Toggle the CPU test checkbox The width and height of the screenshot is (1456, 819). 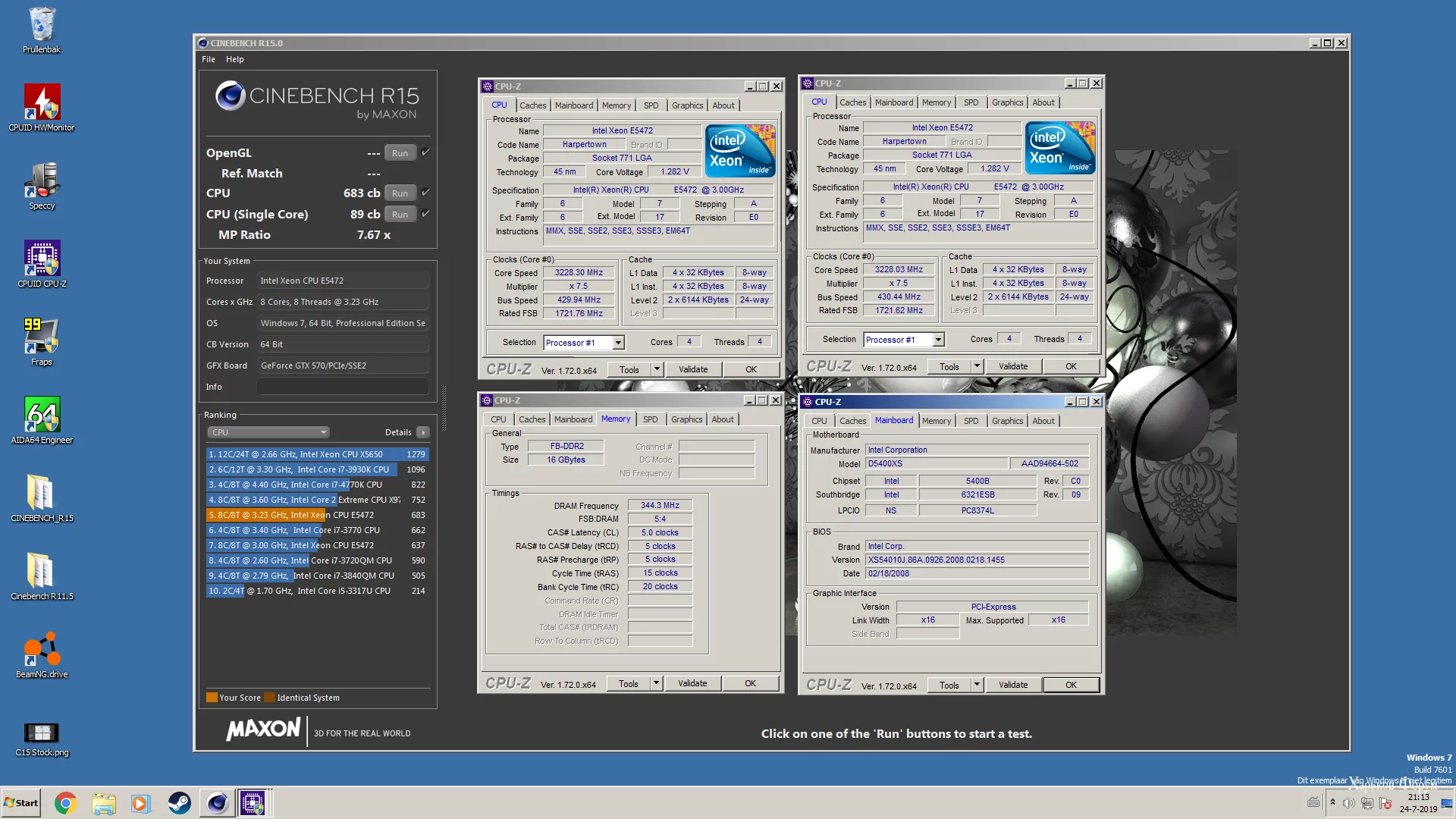(425, 193)
